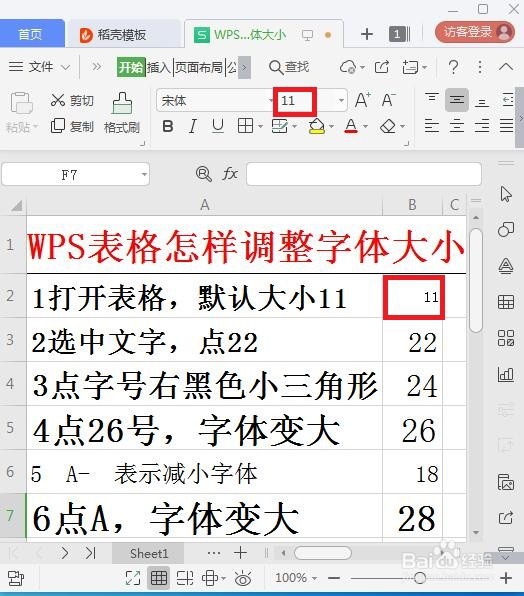Click the Bold formatting button
Image resolution: width=524 pixels, height=596 pixels.
pos(168,126)
